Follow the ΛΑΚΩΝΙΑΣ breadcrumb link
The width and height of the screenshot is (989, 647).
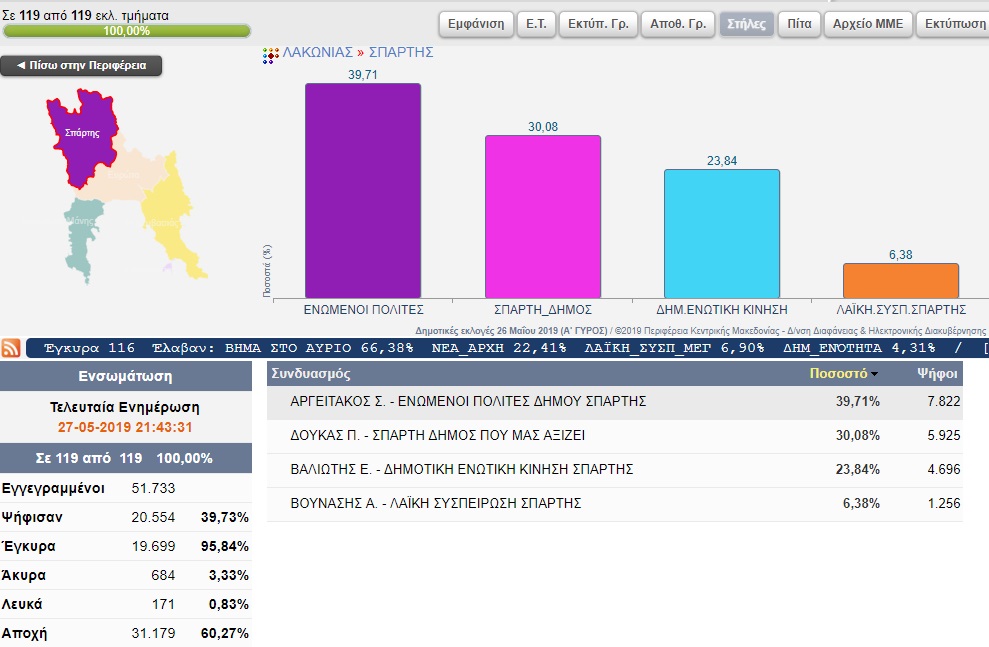point(317,52)
